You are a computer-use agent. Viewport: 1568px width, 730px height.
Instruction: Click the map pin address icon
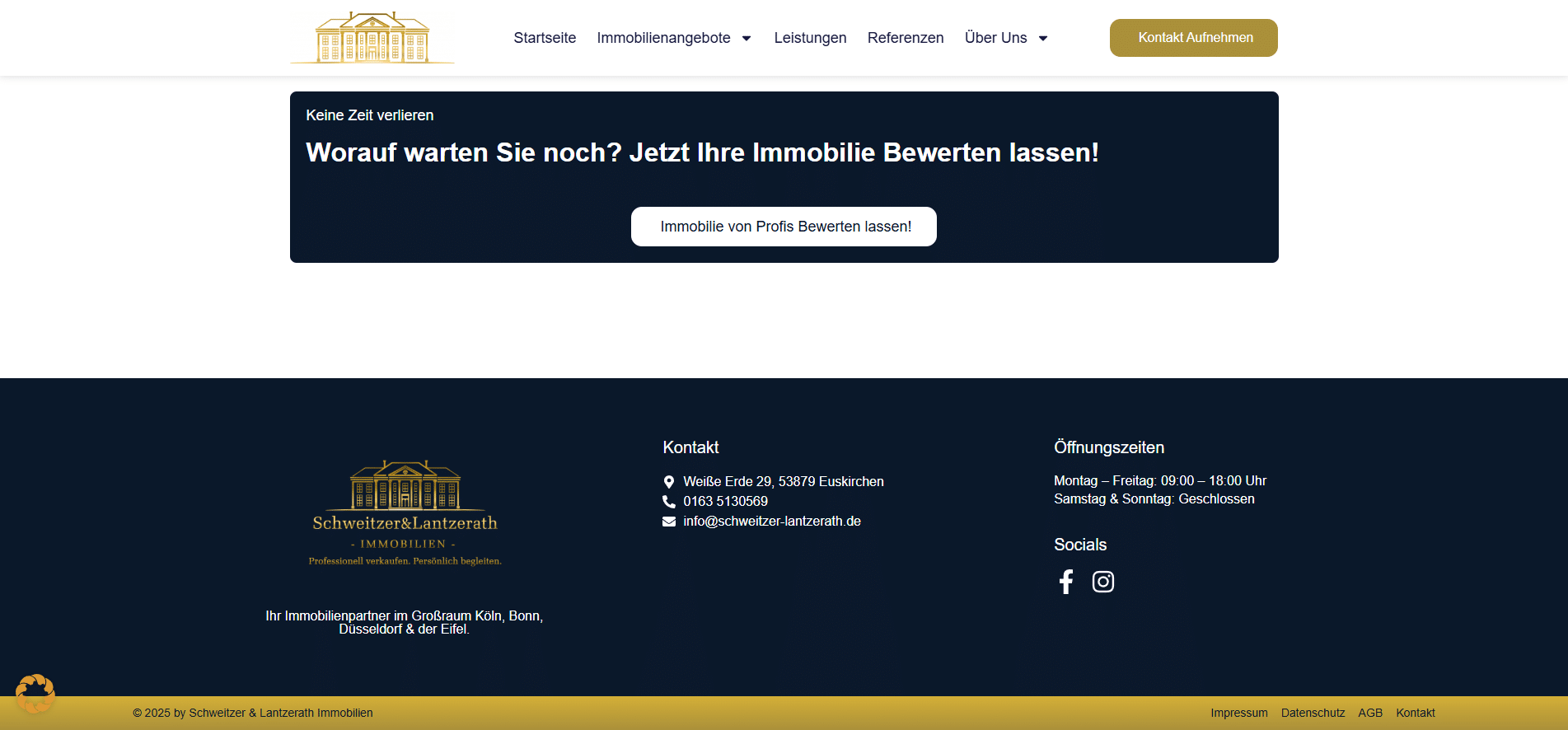[x=669, y=482]
